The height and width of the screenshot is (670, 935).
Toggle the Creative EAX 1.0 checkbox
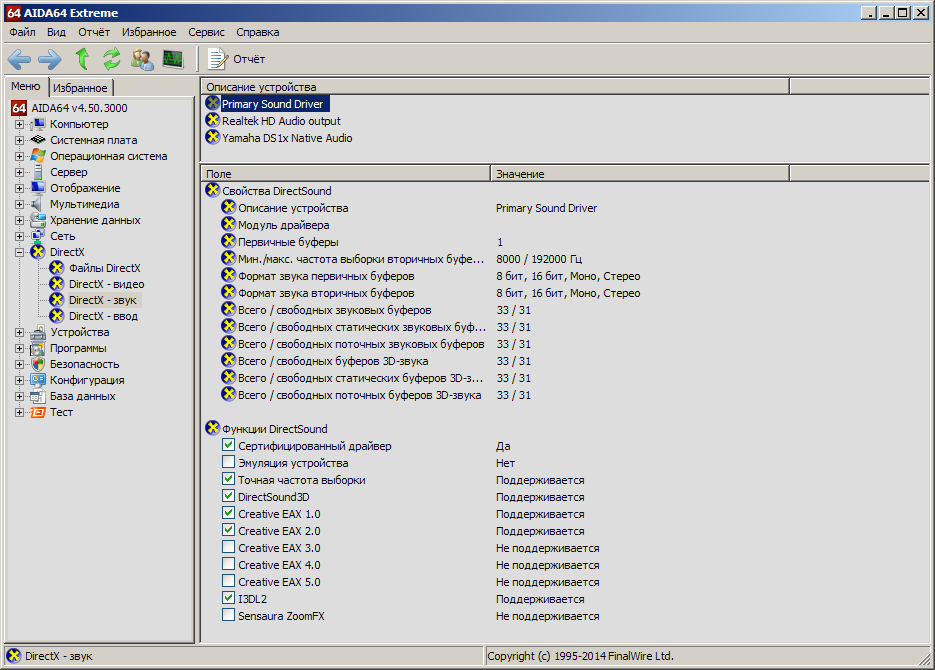(x=228, y=513)
